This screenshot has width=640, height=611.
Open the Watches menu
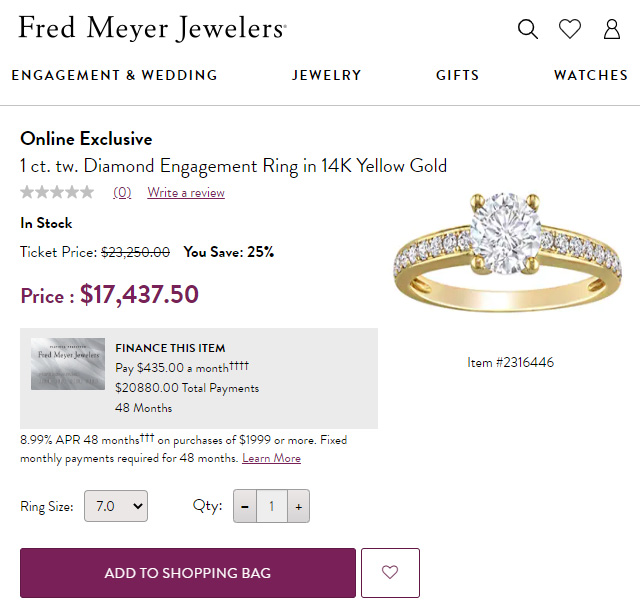tap(591, 75)
